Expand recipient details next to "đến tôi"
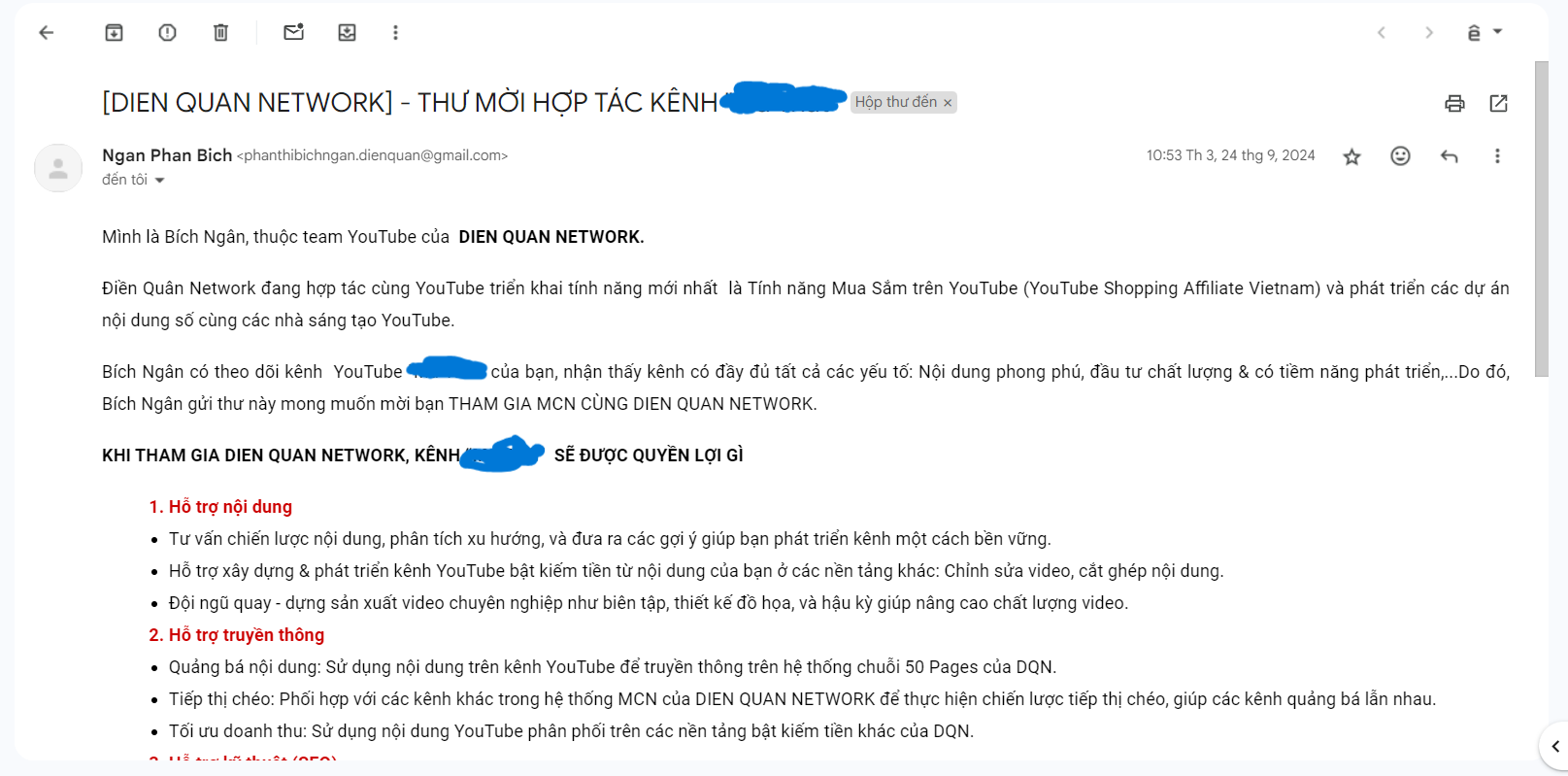Viewport: 1568px width, 776px height. [x=159, y=181]
